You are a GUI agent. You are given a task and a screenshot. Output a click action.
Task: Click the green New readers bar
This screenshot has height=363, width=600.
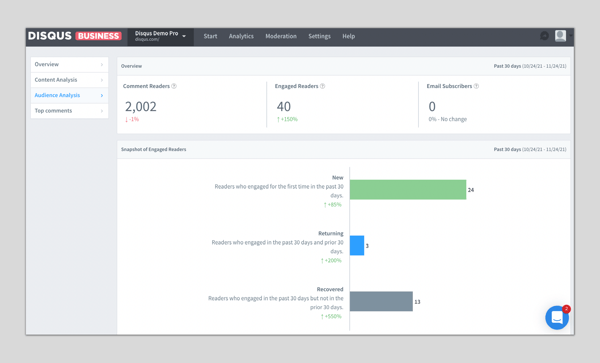point(408,190)
